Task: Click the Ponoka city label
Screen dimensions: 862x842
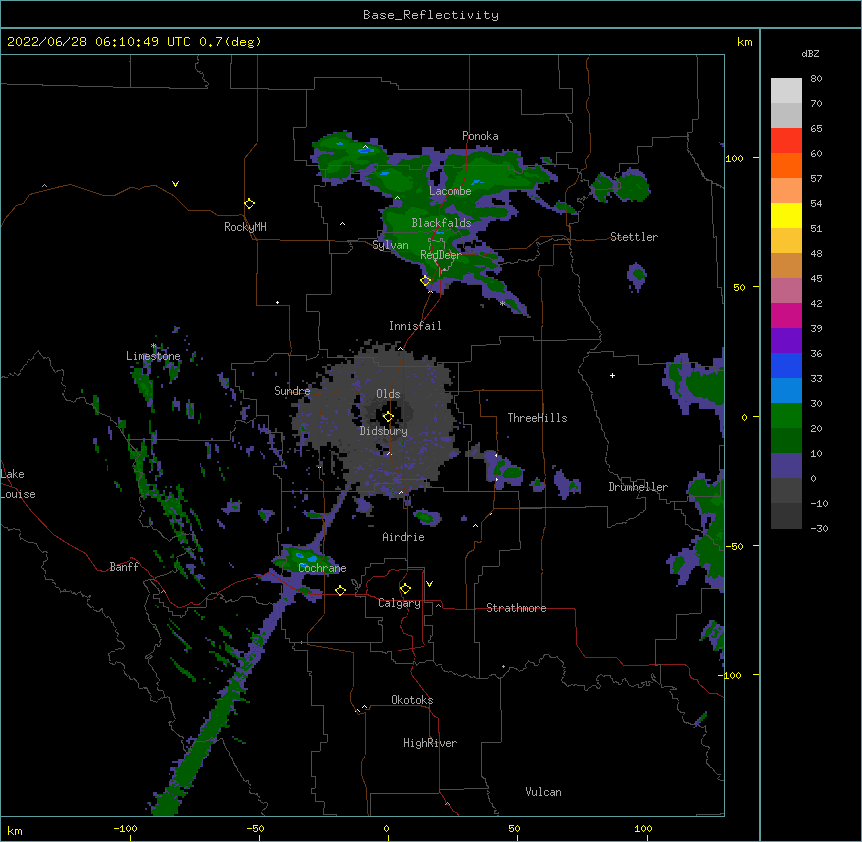Action: (x=480, y=136)
